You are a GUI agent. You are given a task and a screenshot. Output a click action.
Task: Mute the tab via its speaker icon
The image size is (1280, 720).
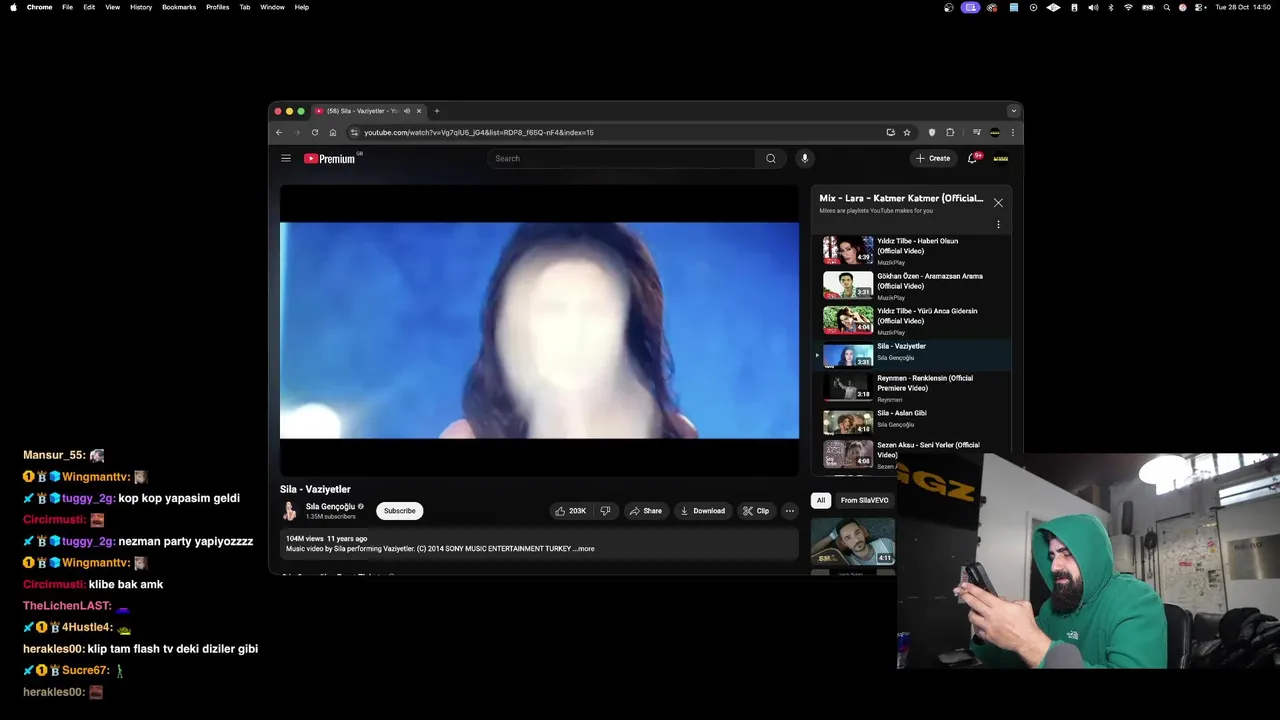coord(406,111)
